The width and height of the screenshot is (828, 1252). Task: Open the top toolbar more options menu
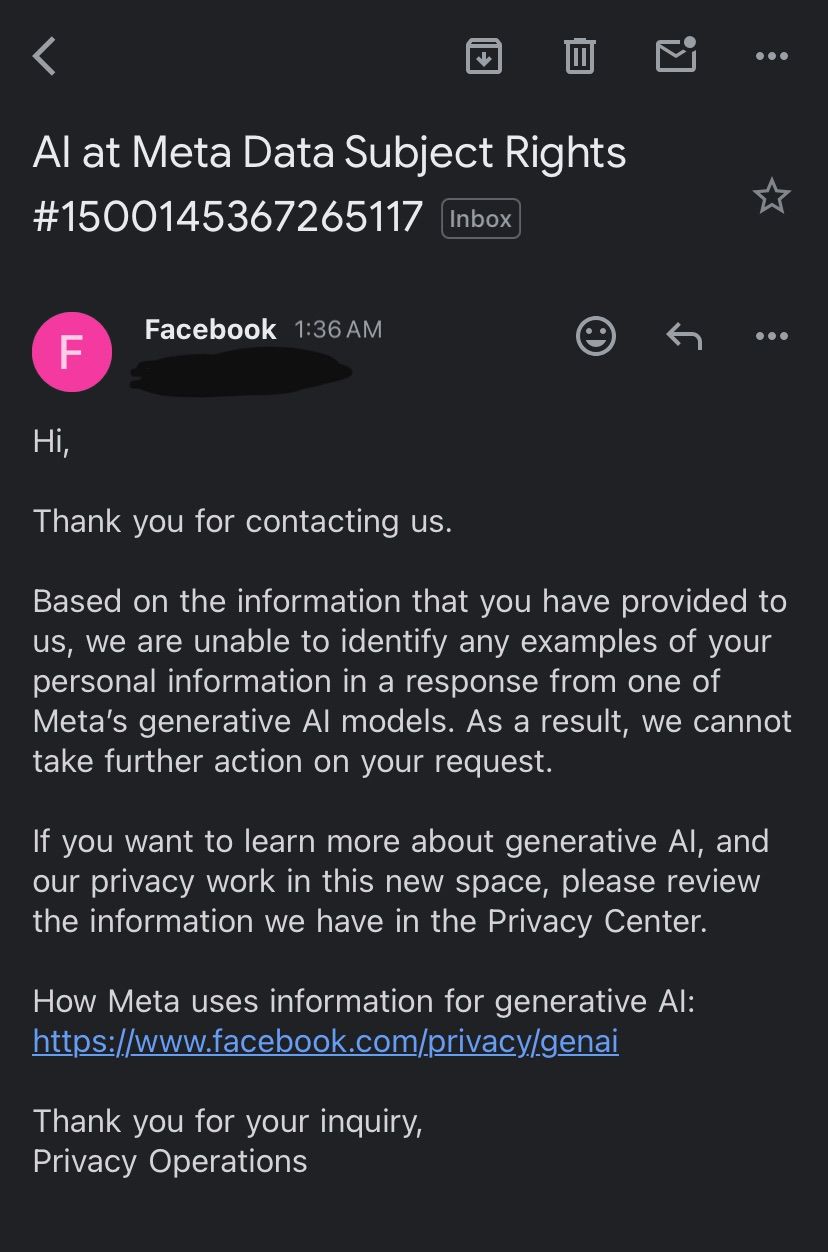pos(771,57)
